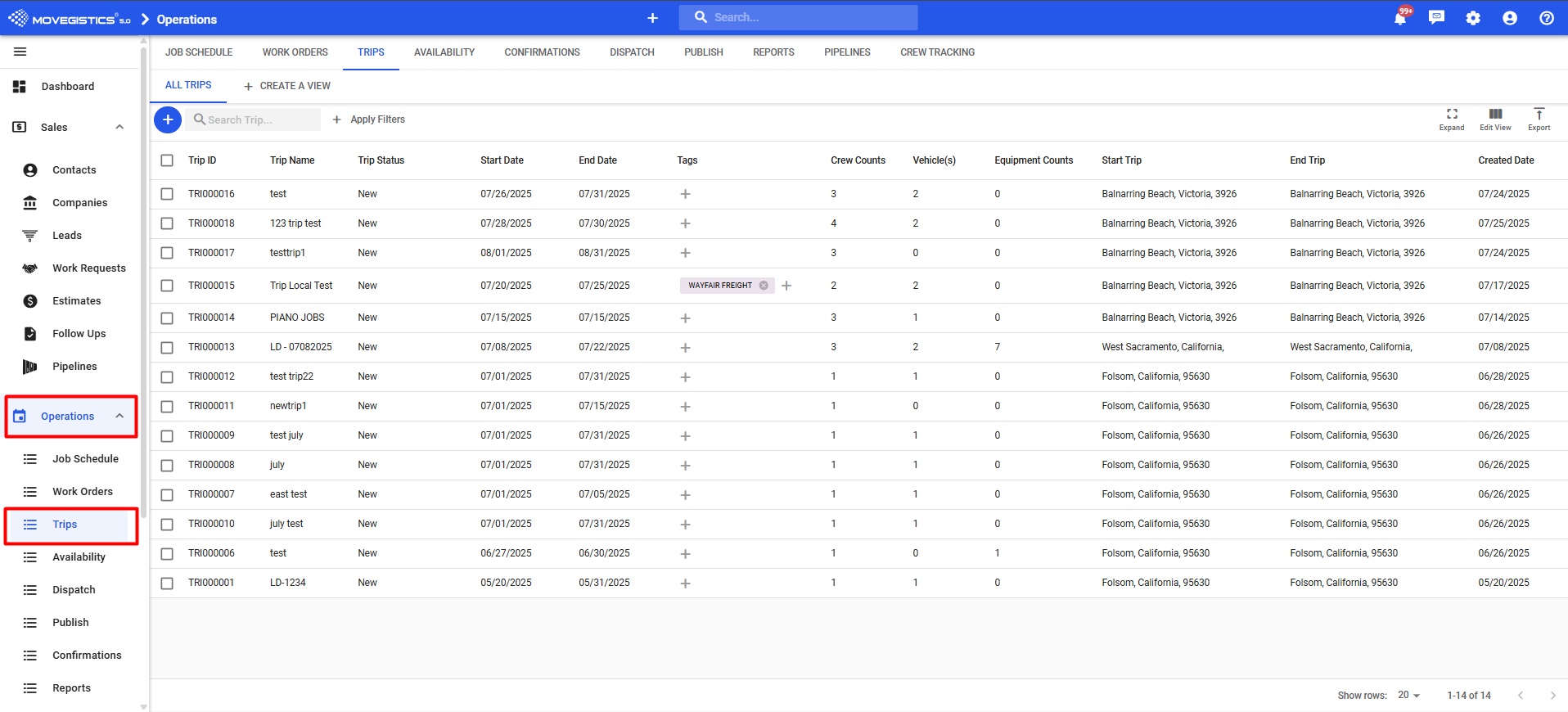Check the box for trip TRI000015
This screenshot has height=712, width=1568.
167,286
